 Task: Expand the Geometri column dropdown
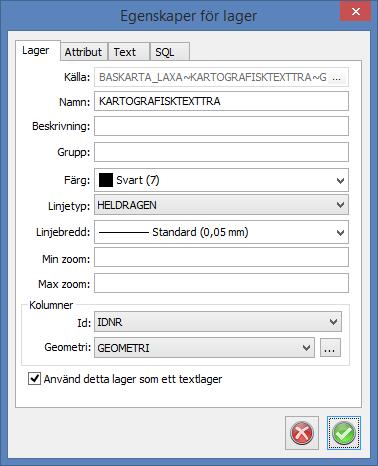tap(306, 348)
